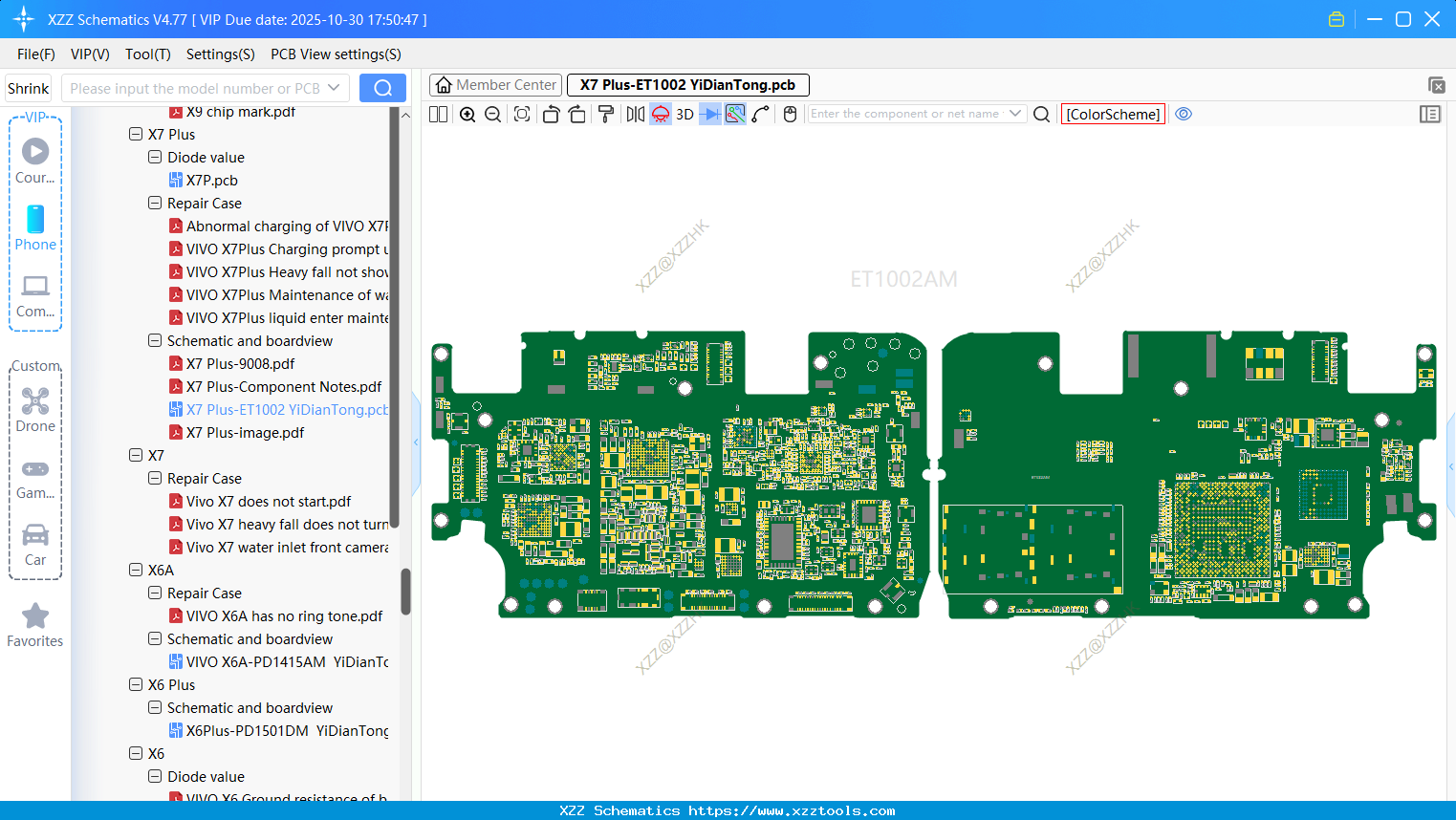Open X7 Plus-image.pdf

click(x=237, y=433)
